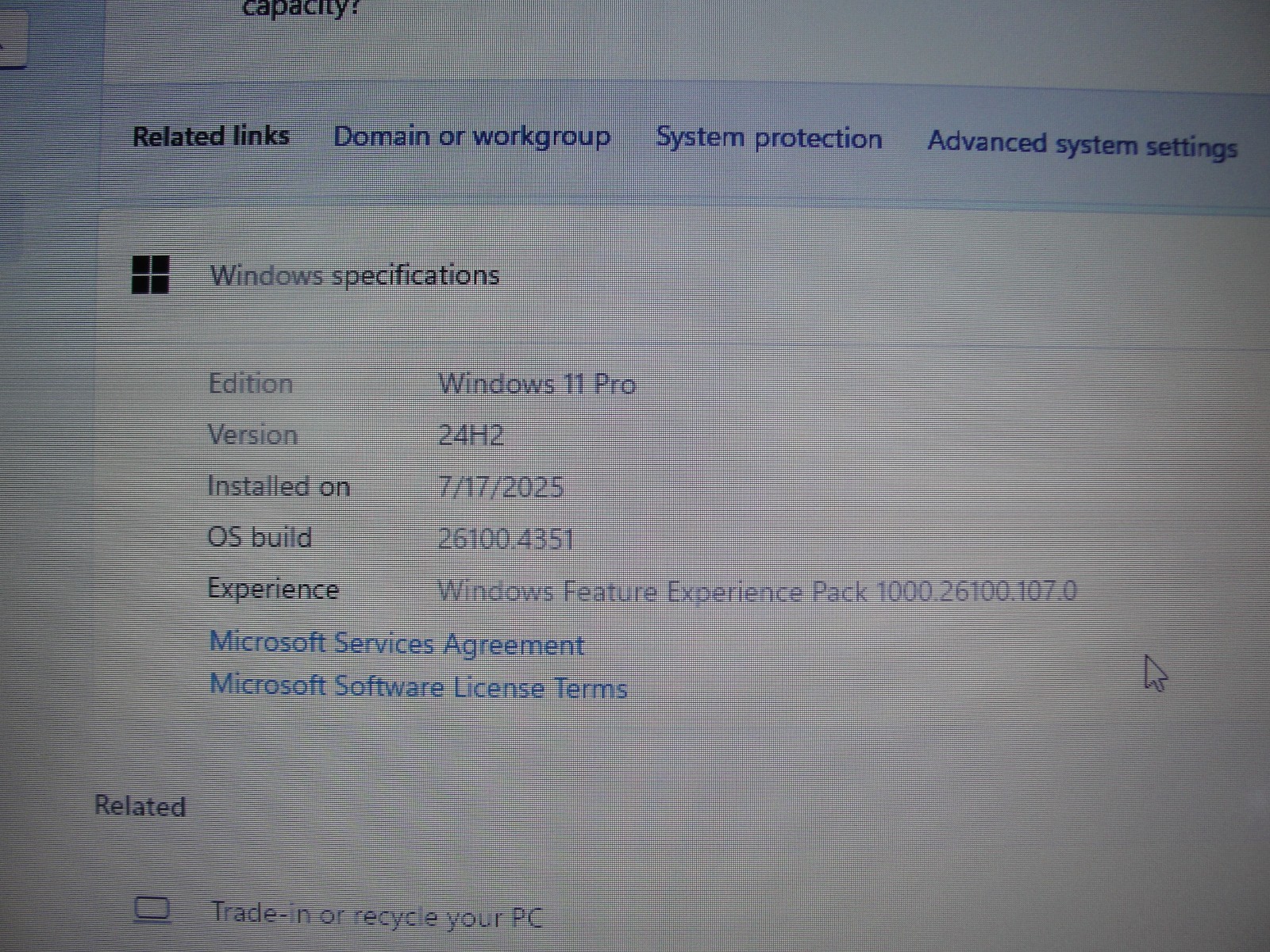This screenshot has width=1270, height=952.
Task: Click the Related links label
Action: coord(210,136)
